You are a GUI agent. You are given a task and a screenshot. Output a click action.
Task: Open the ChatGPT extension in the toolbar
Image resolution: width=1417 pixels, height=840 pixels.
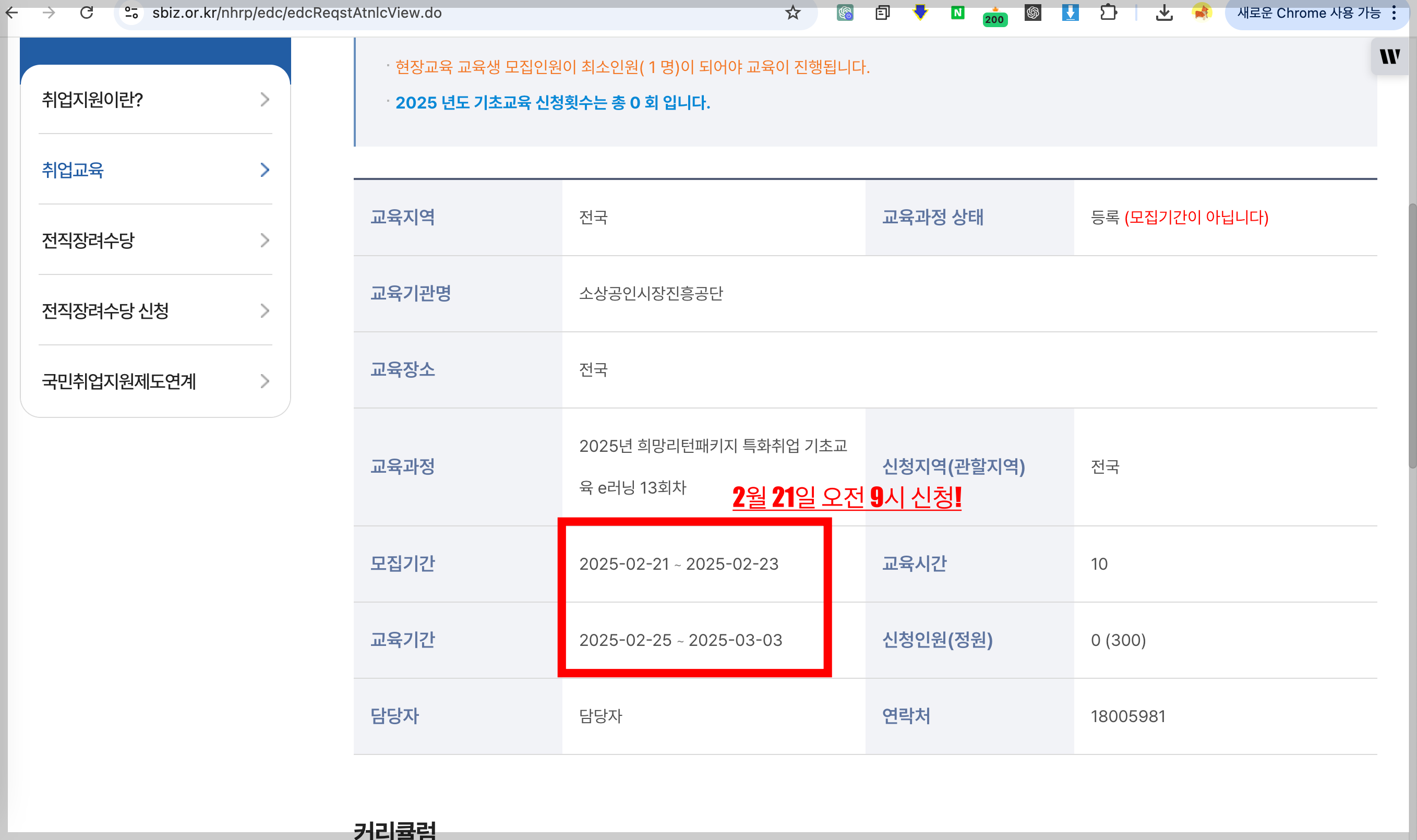point(1033,13)
